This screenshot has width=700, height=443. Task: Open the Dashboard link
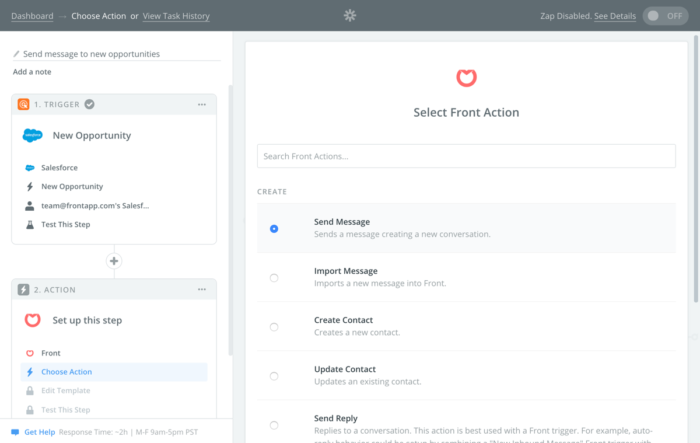point(32,16)
